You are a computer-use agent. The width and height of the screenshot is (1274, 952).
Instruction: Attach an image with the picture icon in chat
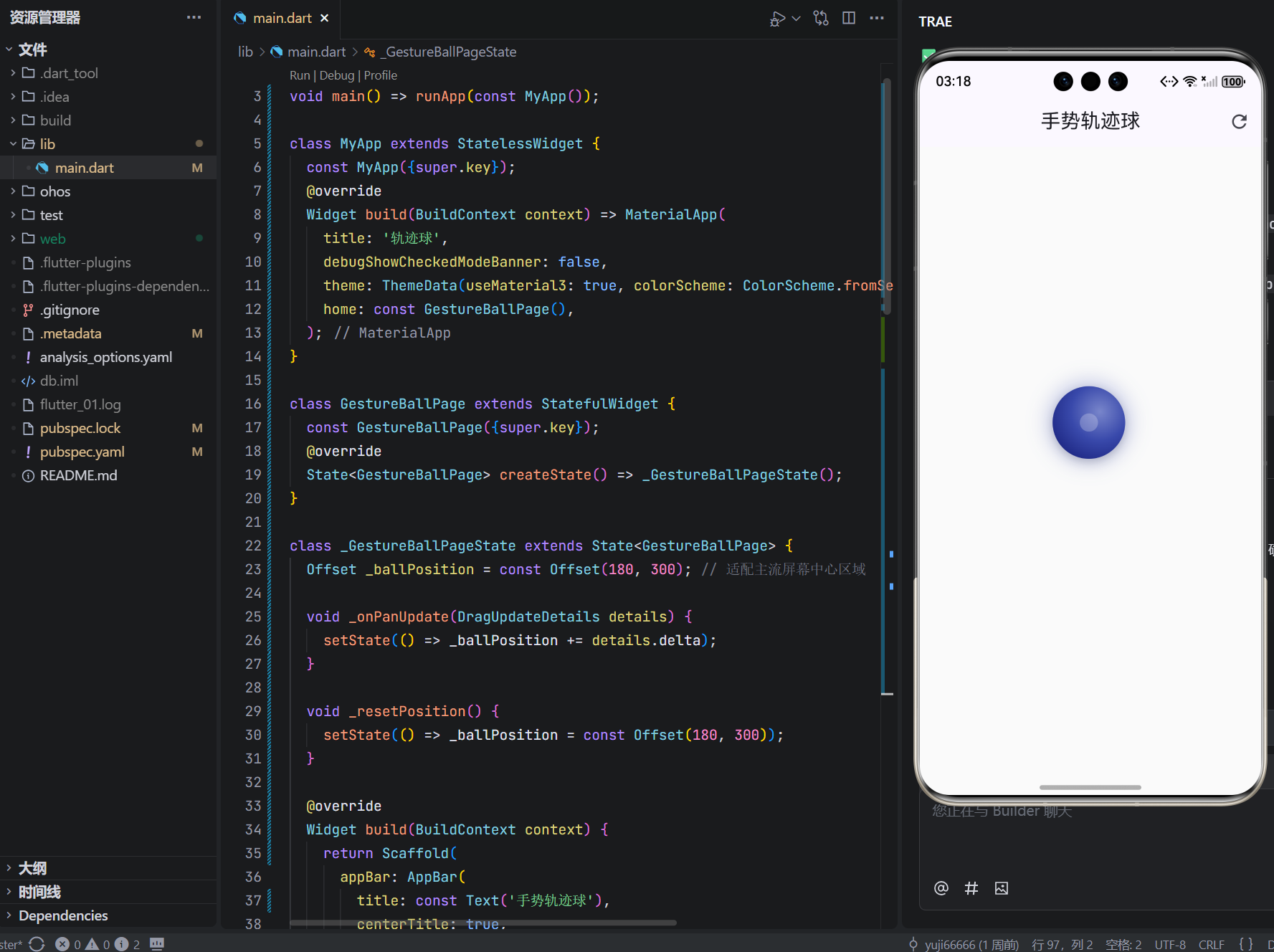tap(1002, 888)
